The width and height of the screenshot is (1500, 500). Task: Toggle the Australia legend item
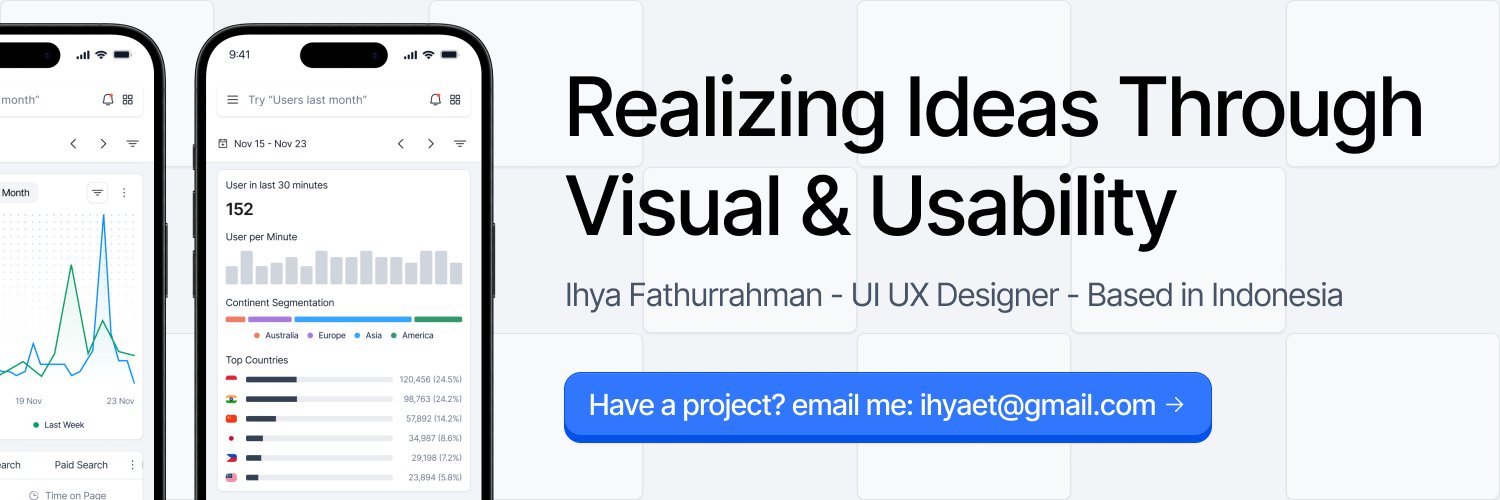coord(277,336)
